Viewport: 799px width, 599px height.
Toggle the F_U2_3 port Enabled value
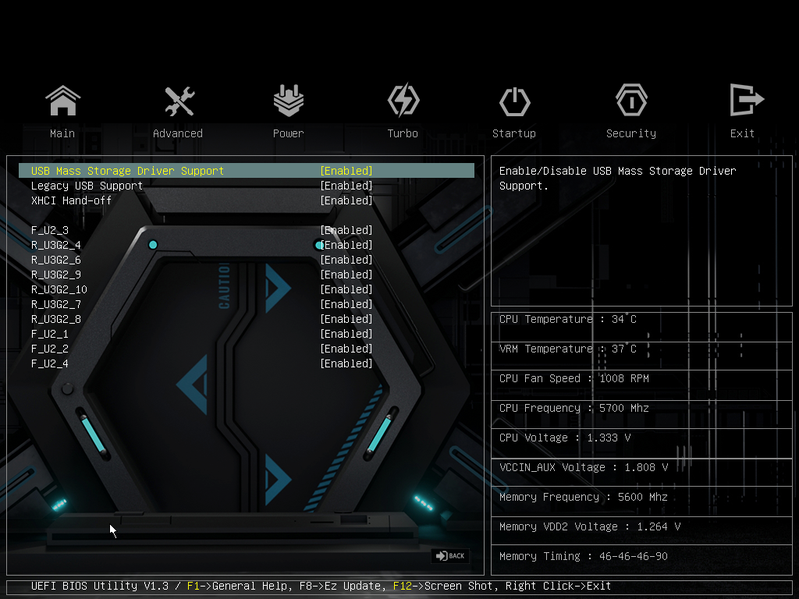click(346, 230)
